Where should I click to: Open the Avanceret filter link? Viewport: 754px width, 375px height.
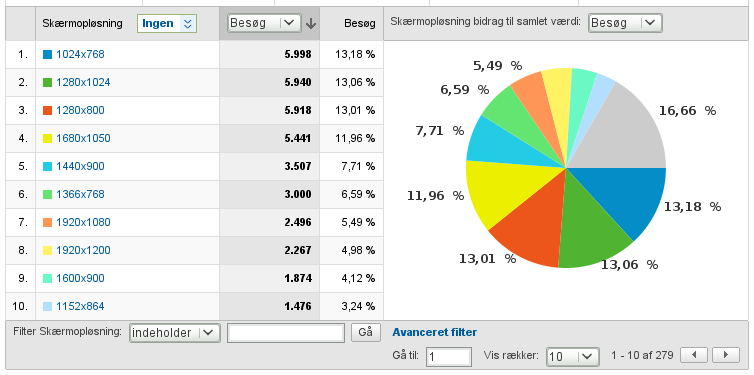[435, 332]
